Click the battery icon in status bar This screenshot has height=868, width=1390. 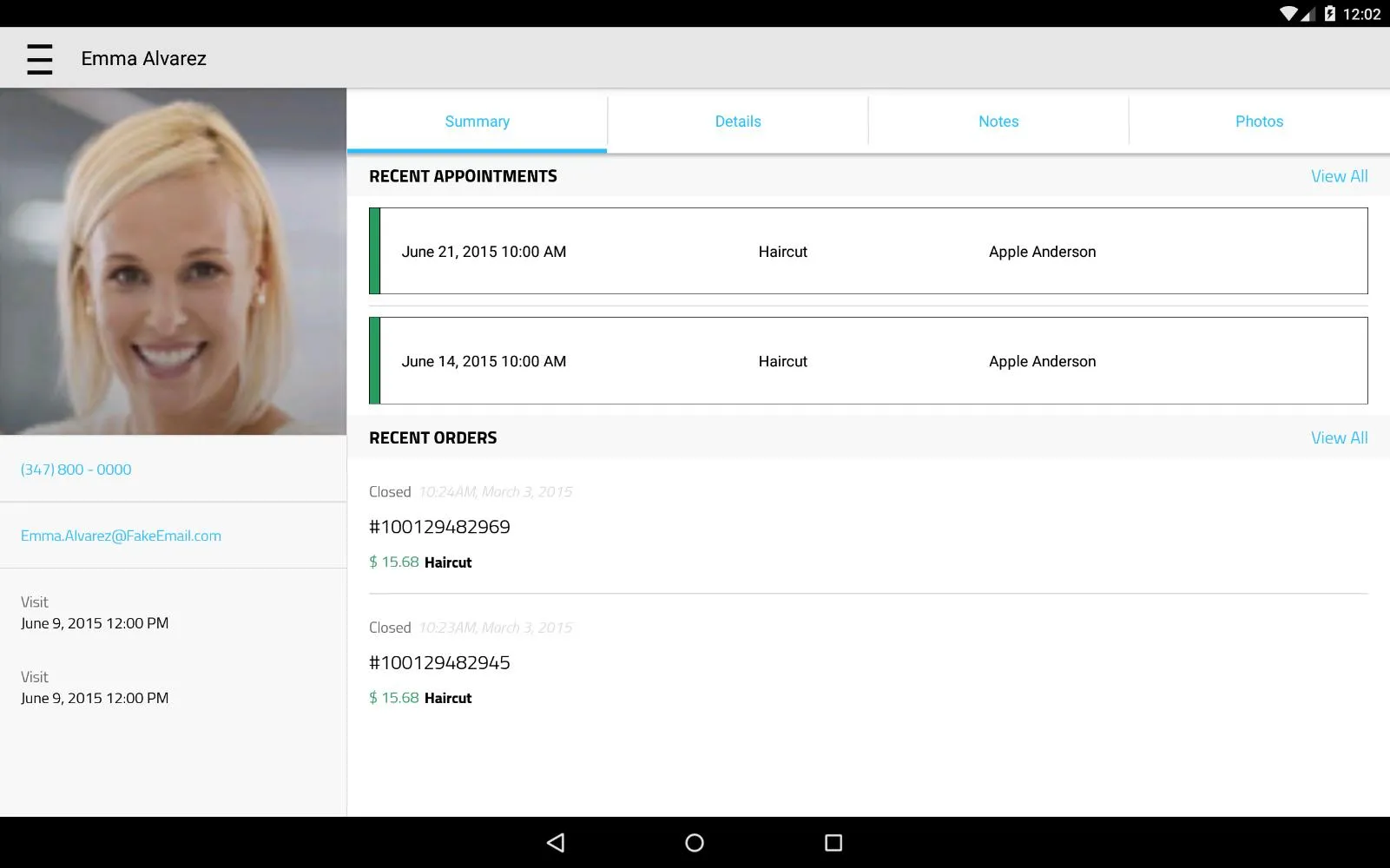coord(1329,13)
